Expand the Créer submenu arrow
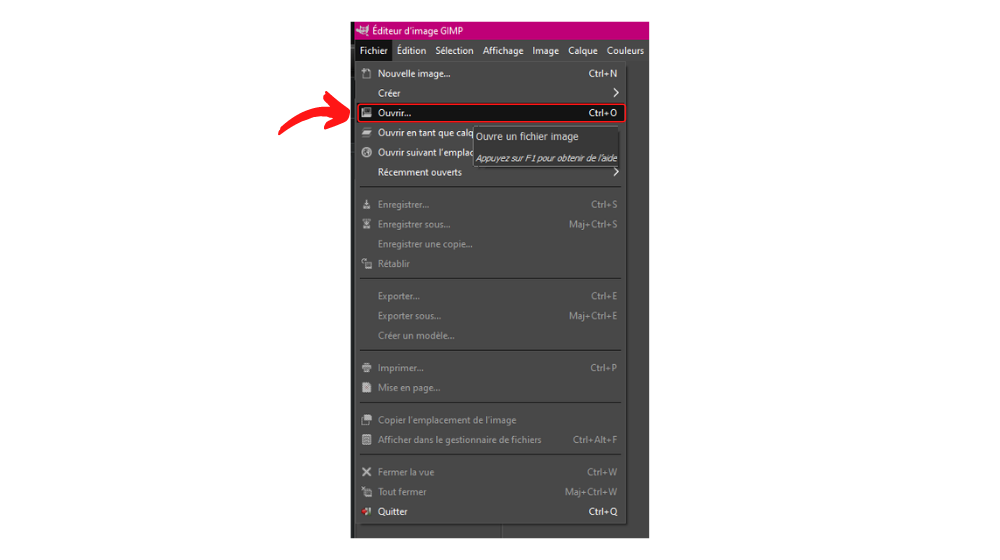 615,93
